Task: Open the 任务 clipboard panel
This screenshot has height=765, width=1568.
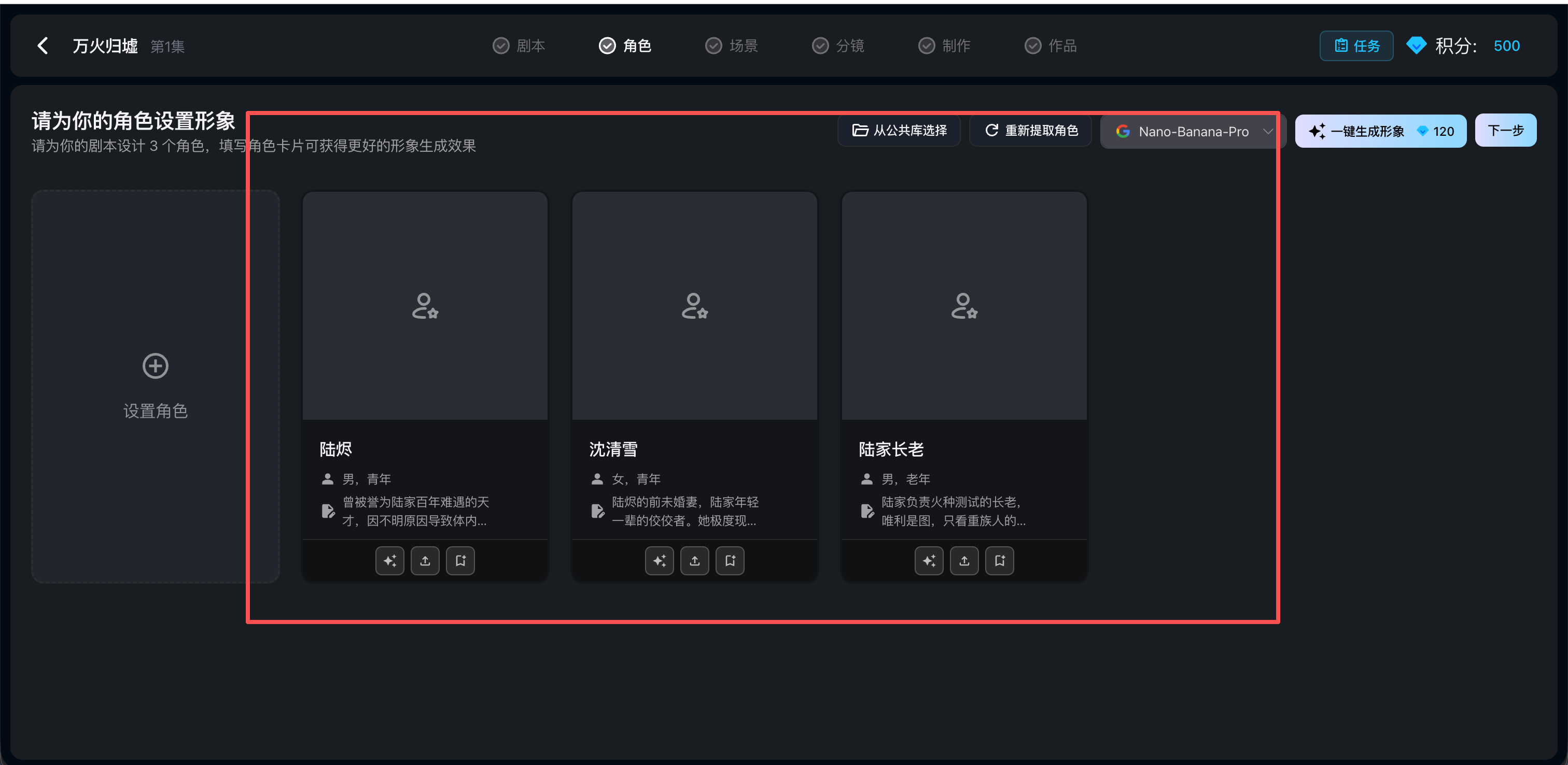Action: point(1356,46)
